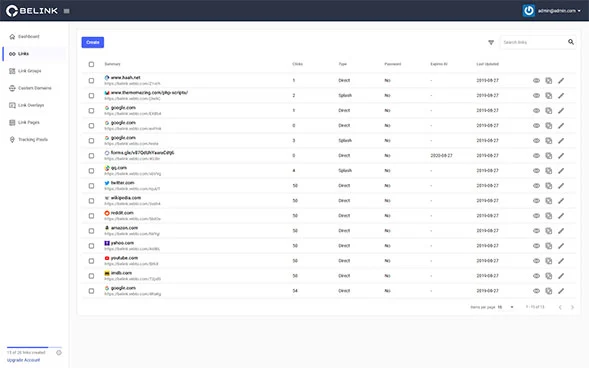
Task: View stats eye icon for wikipedia.com row
Action: [x=536, y=201]
